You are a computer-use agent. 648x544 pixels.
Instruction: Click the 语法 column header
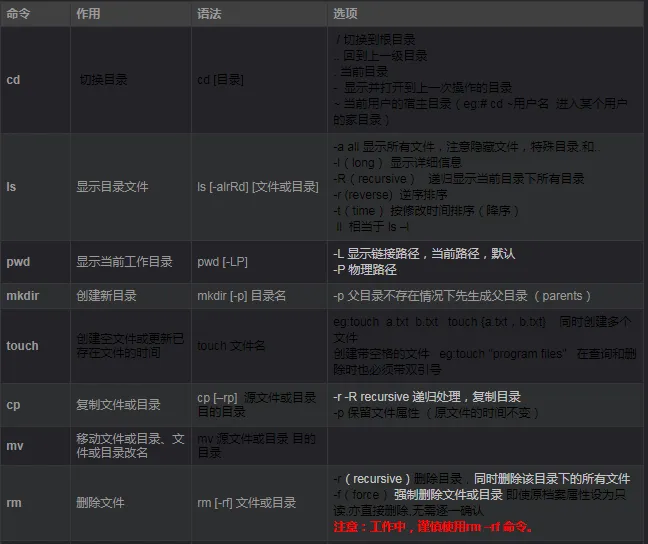pos(259,14)
